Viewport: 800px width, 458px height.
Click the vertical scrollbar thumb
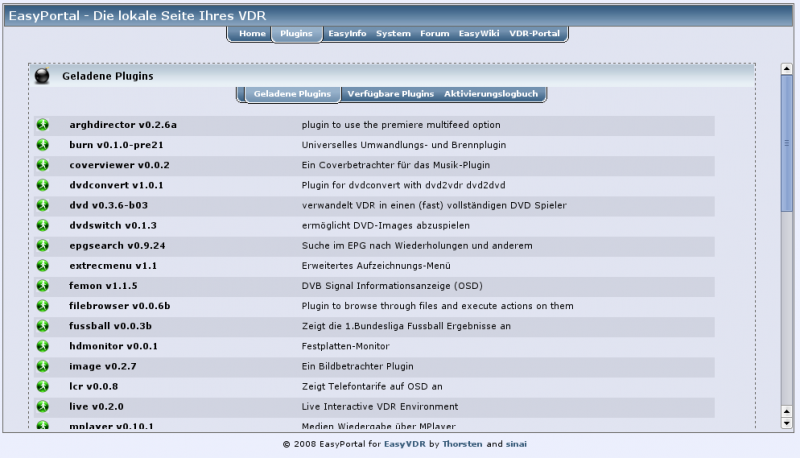786,145
